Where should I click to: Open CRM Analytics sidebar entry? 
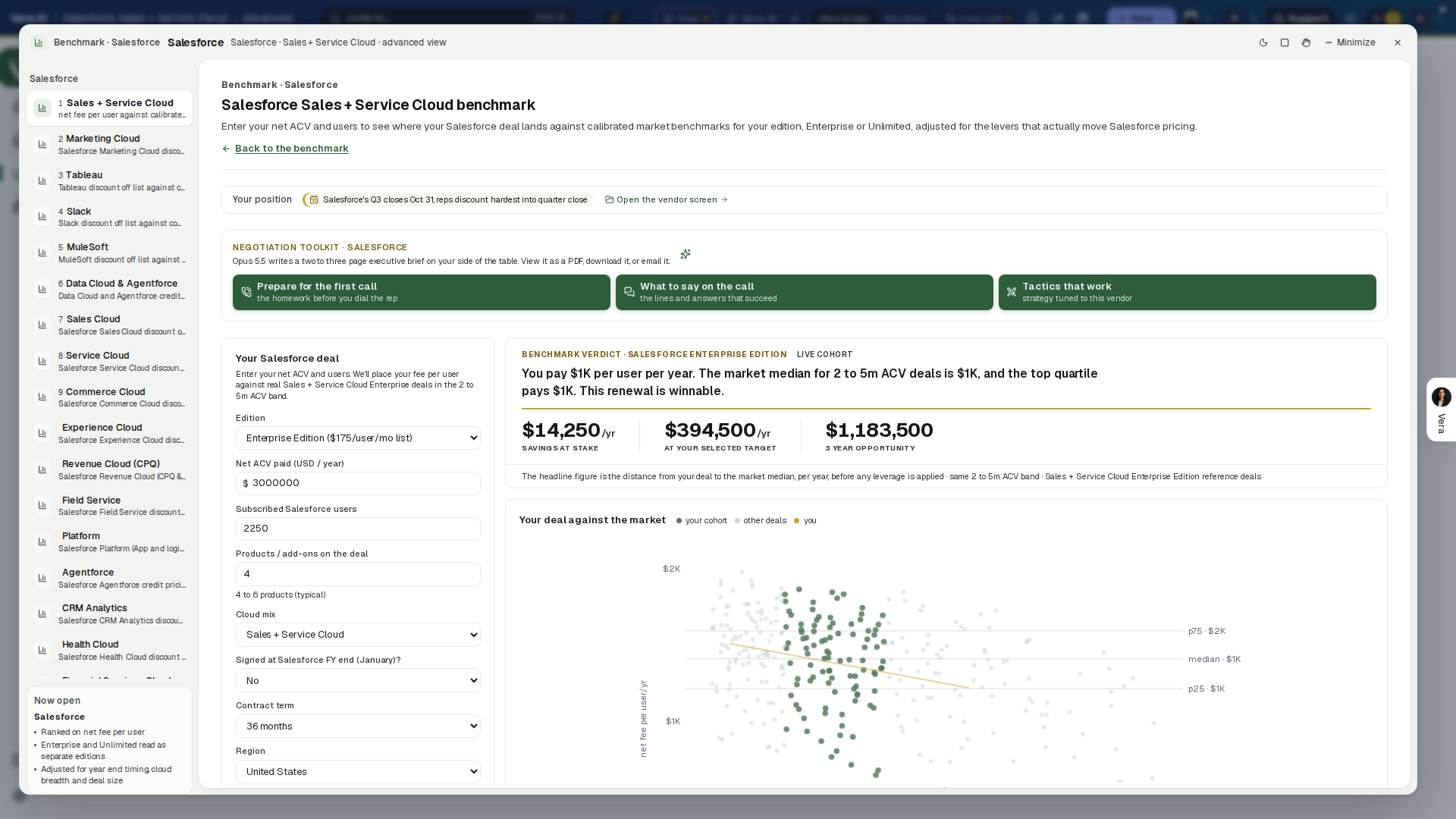click(109, 614)
